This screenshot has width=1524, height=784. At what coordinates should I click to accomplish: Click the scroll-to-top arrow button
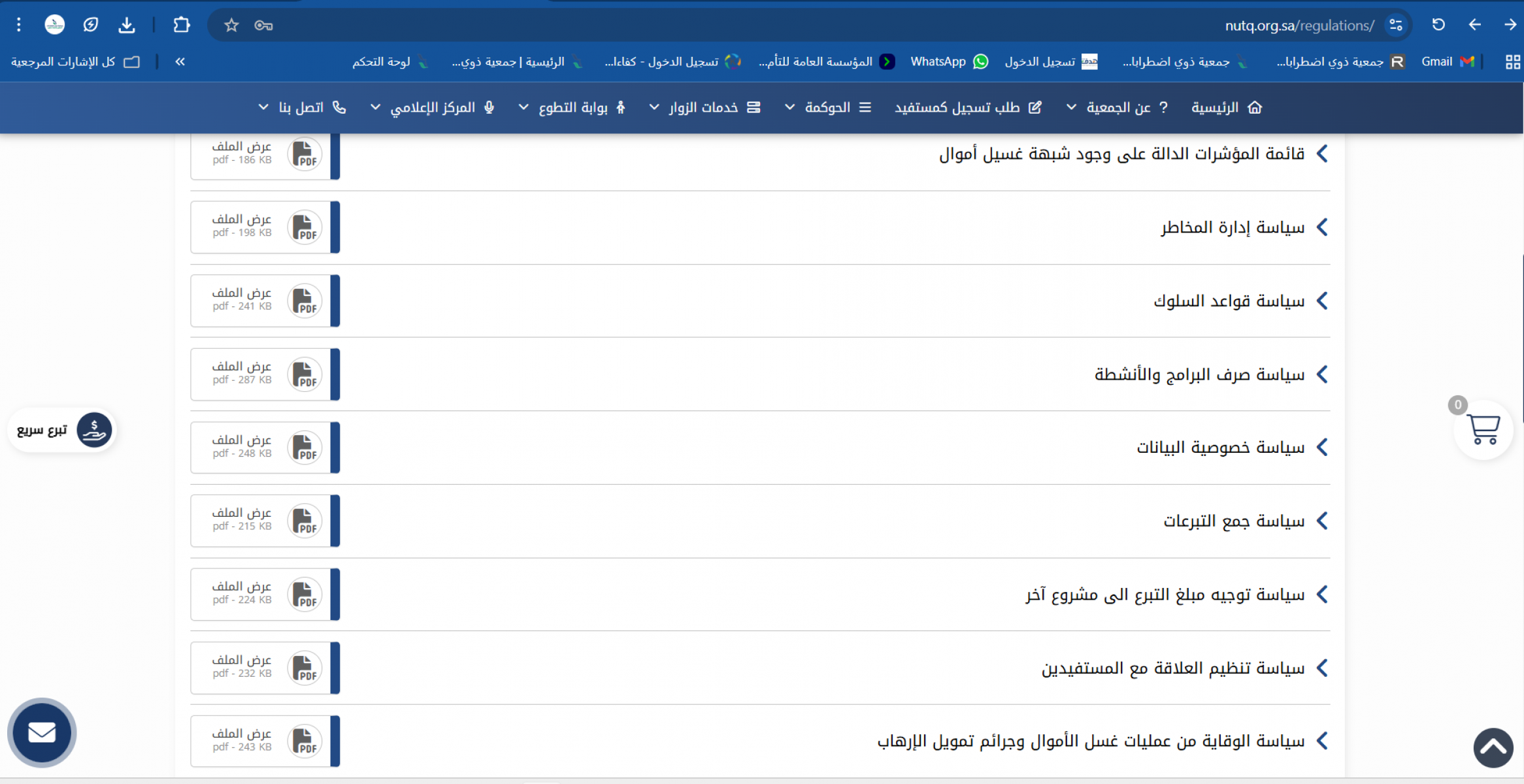pyautogui.click(x=1493, y=747)
